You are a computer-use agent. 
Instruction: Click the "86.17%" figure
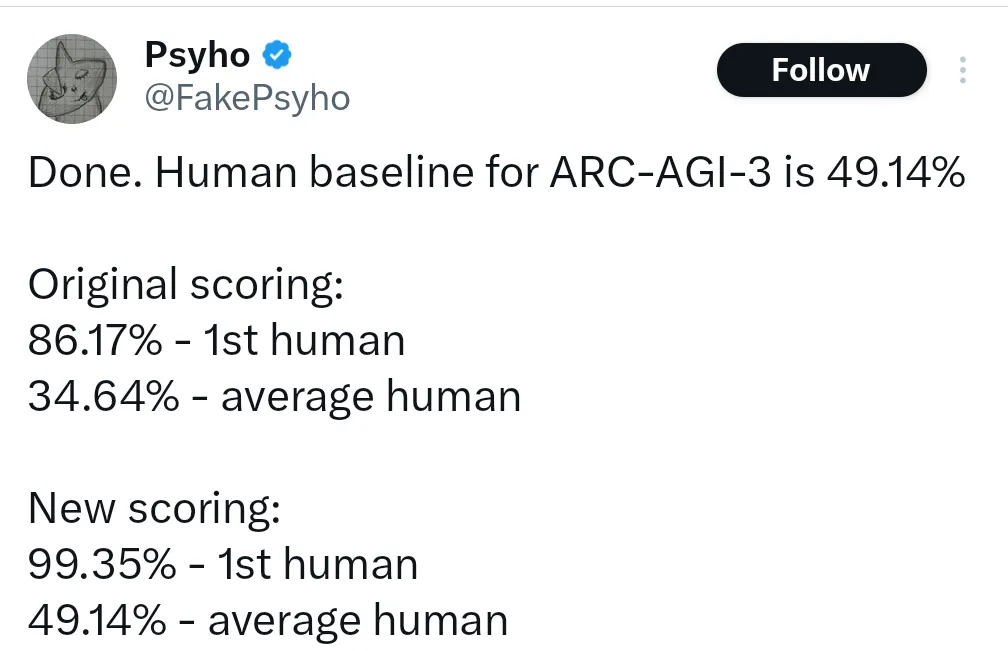pos(94,341)
